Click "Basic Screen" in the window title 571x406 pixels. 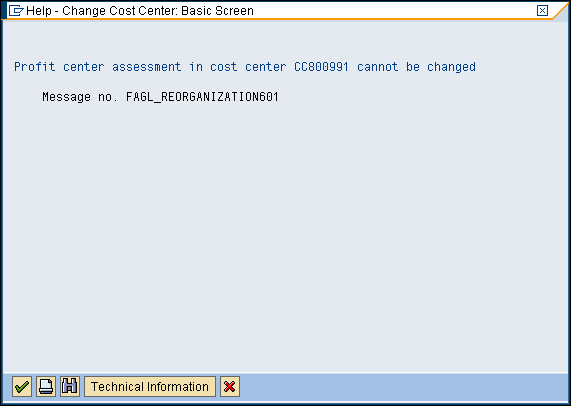(x=217, y=11)
